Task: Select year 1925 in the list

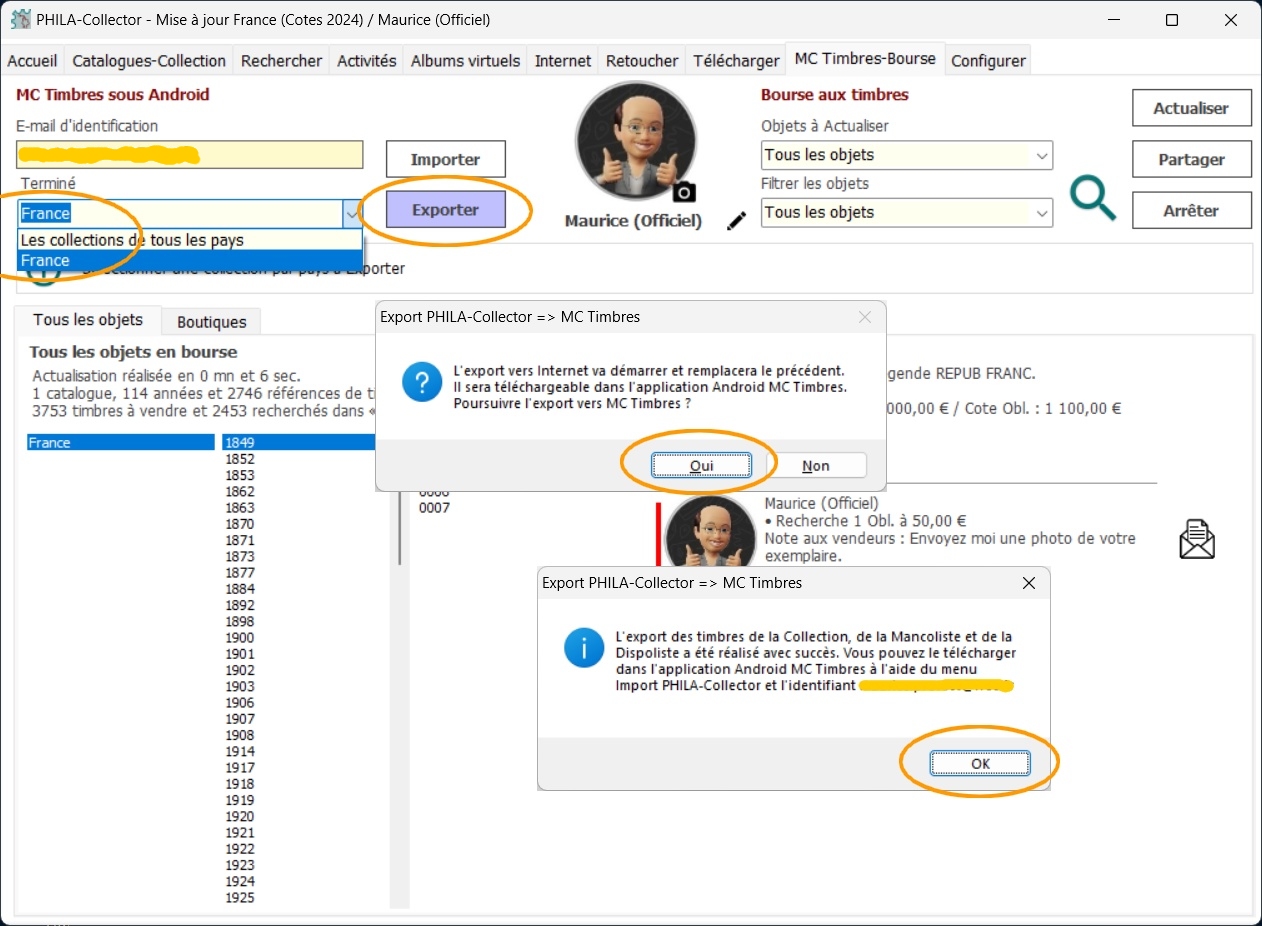Action: (x=240, y=898)
